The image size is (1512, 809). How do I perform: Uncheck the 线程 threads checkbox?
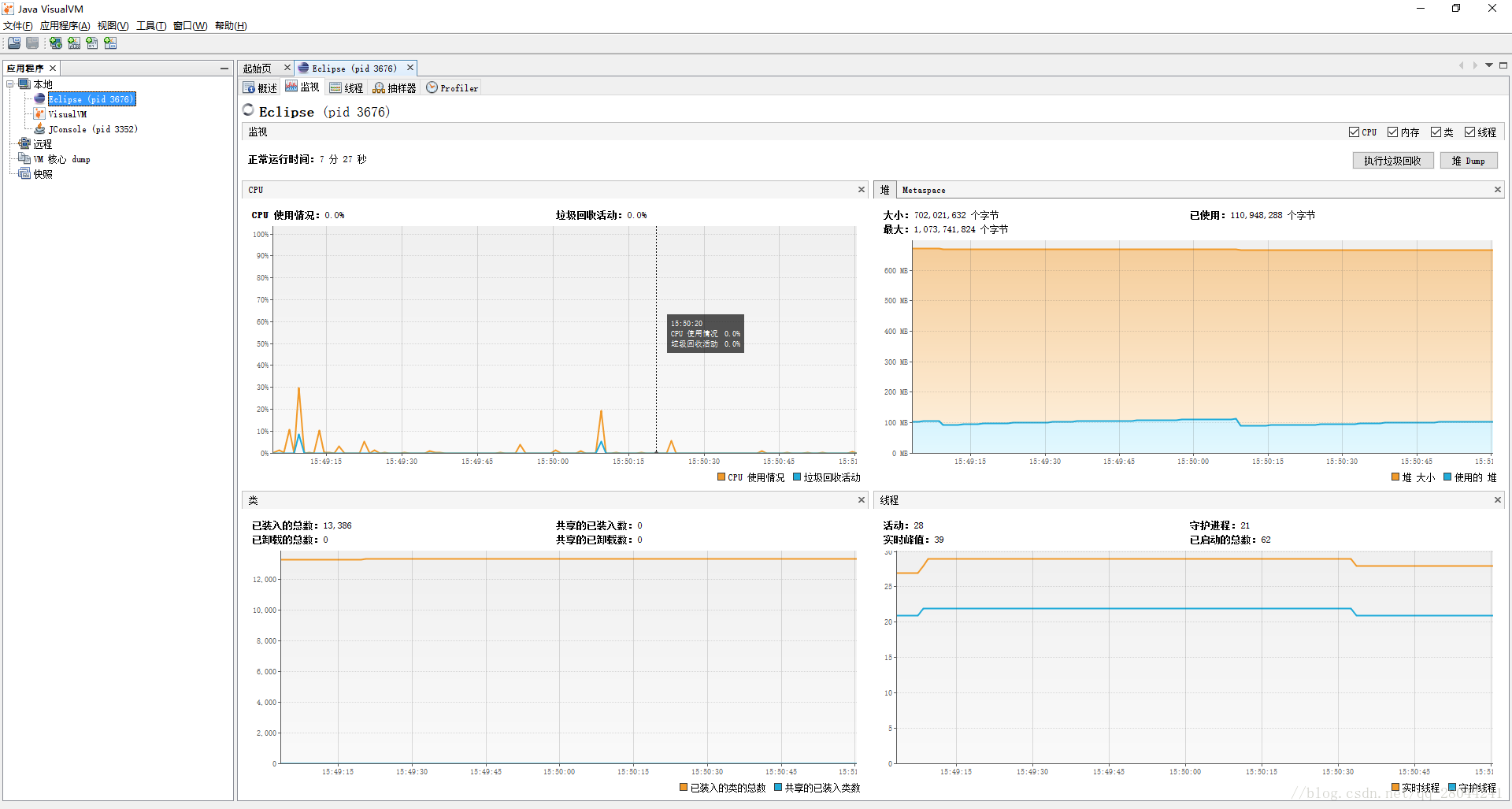coord(1469,132)
